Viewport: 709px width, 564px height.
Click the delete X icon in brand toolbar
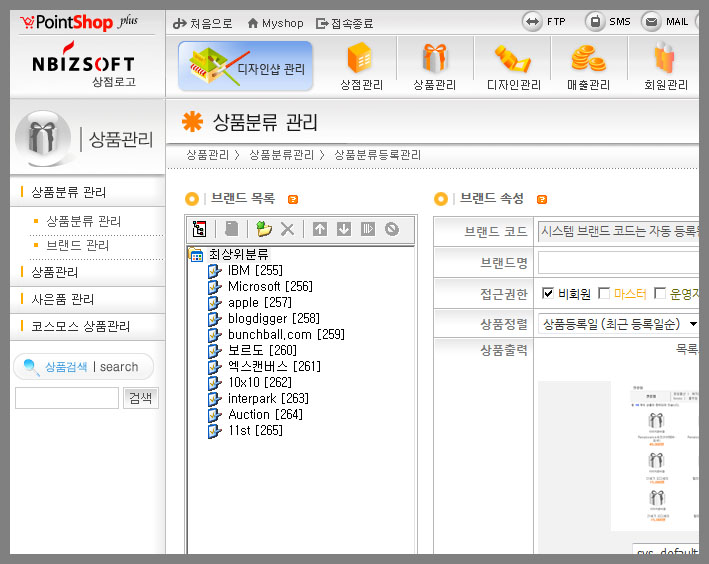[x=288, y=229]
